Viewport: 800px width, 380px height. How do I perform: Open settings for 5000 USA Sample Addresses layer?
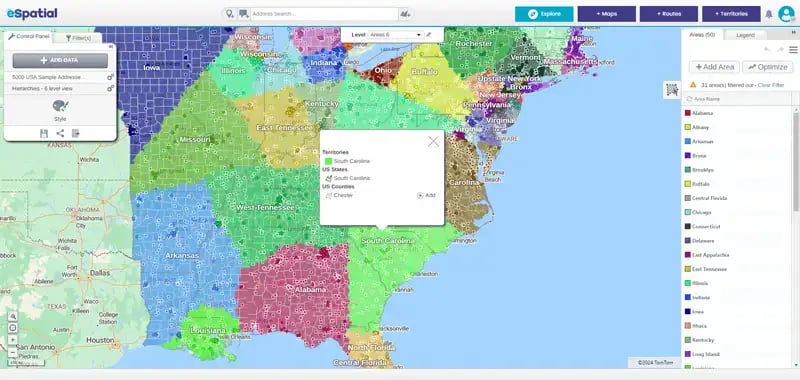tap(110, 77)
